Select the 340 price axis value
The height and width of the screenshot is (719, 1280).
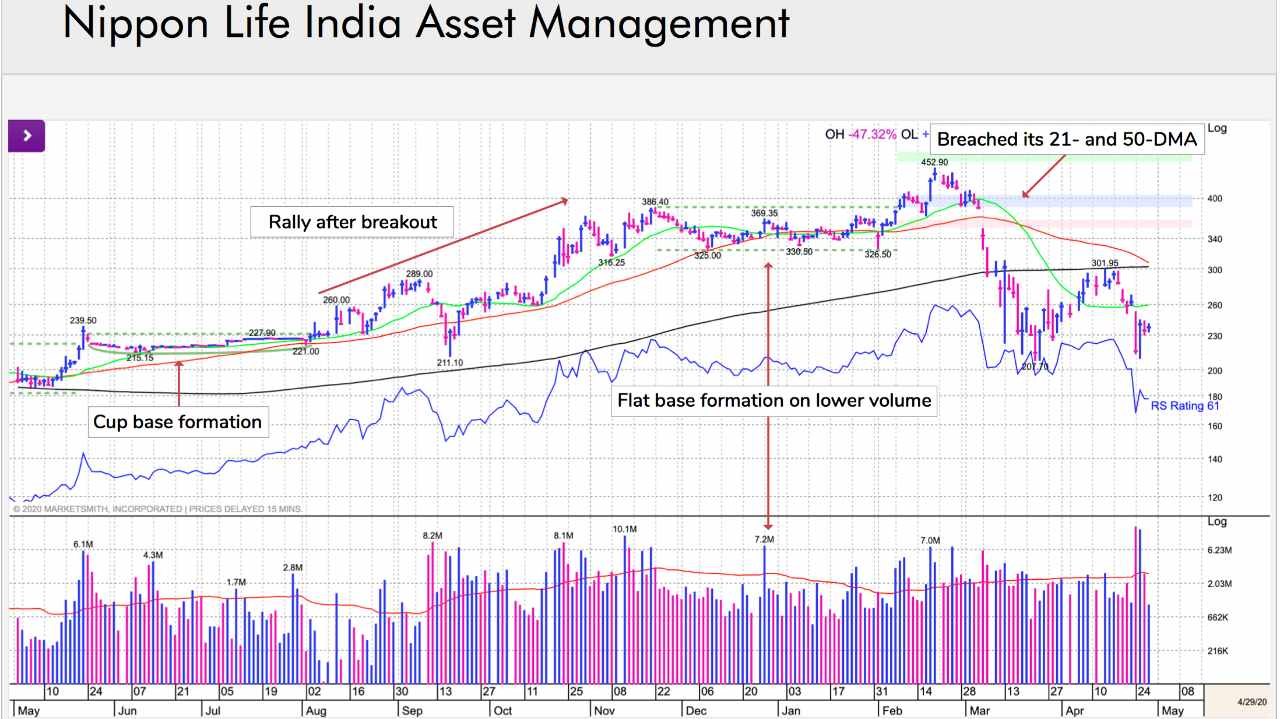coord(1217,239)
